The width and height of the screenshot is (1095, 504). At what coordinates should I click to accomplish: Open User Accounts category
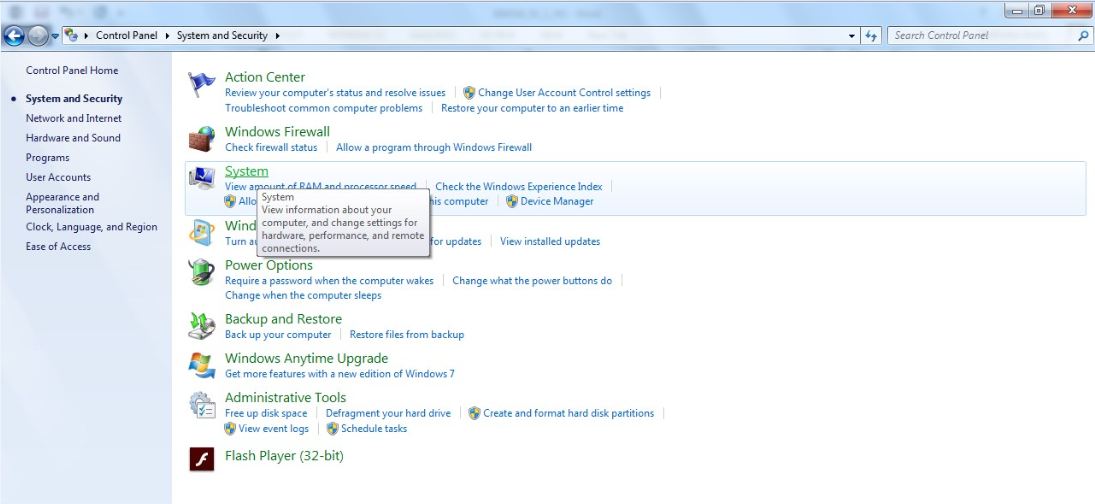point(58,177)
